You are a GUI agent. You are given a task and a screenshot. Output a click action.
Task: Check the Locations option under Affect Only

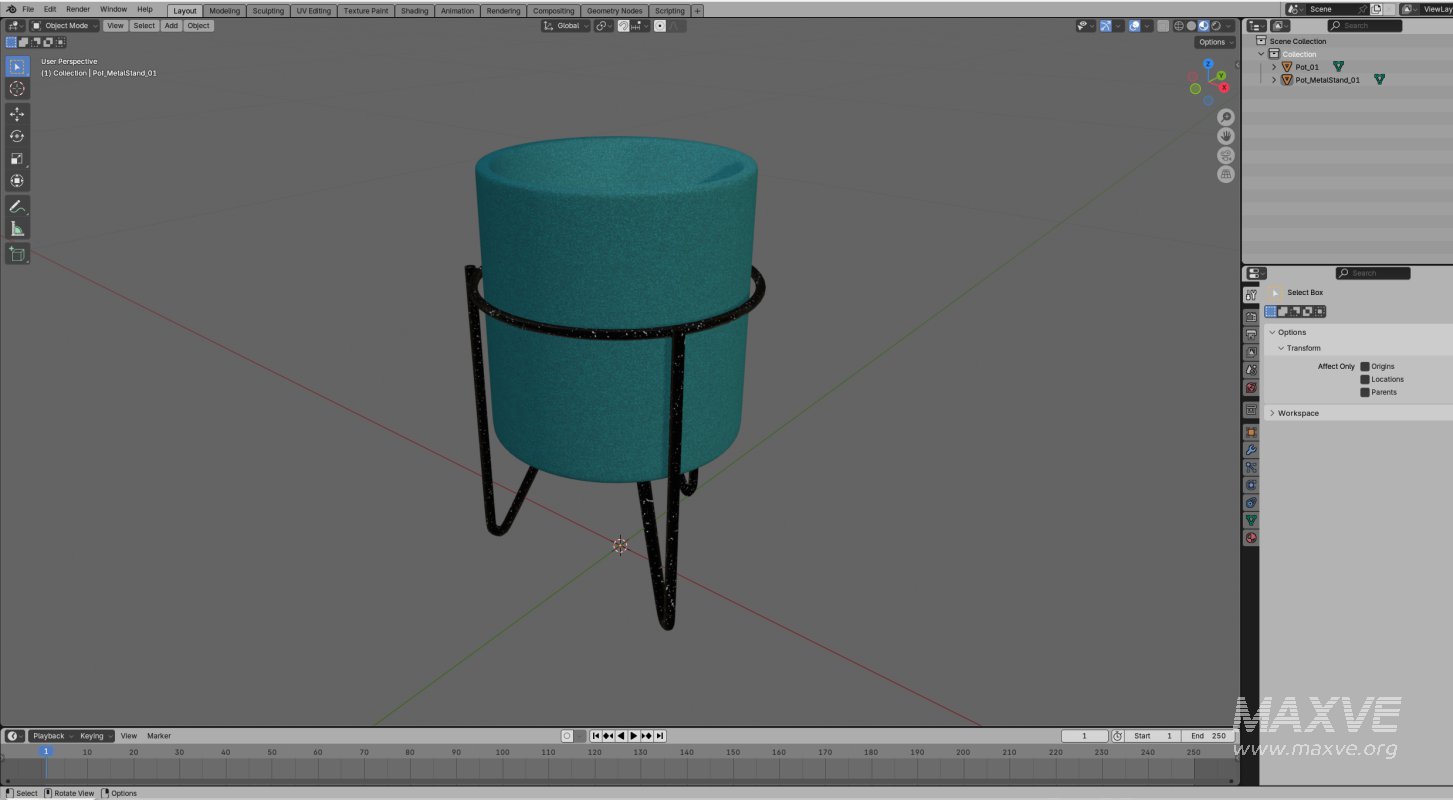coord(1365,379)
